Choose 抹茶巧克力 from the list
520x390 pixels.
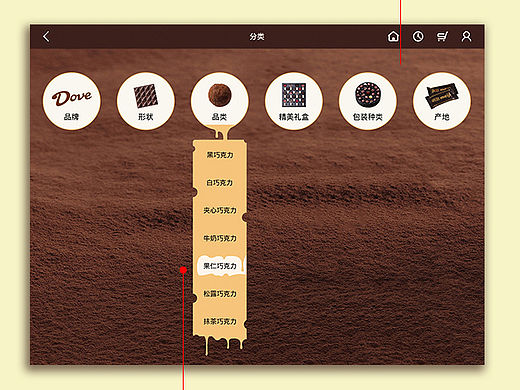220,321
